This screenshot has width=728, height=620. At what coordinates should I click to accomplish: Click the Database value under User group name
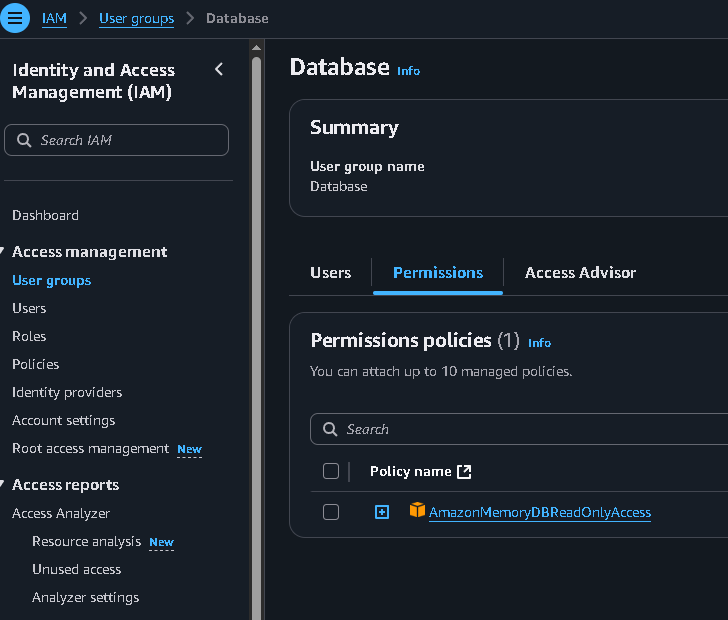[339, 187]
